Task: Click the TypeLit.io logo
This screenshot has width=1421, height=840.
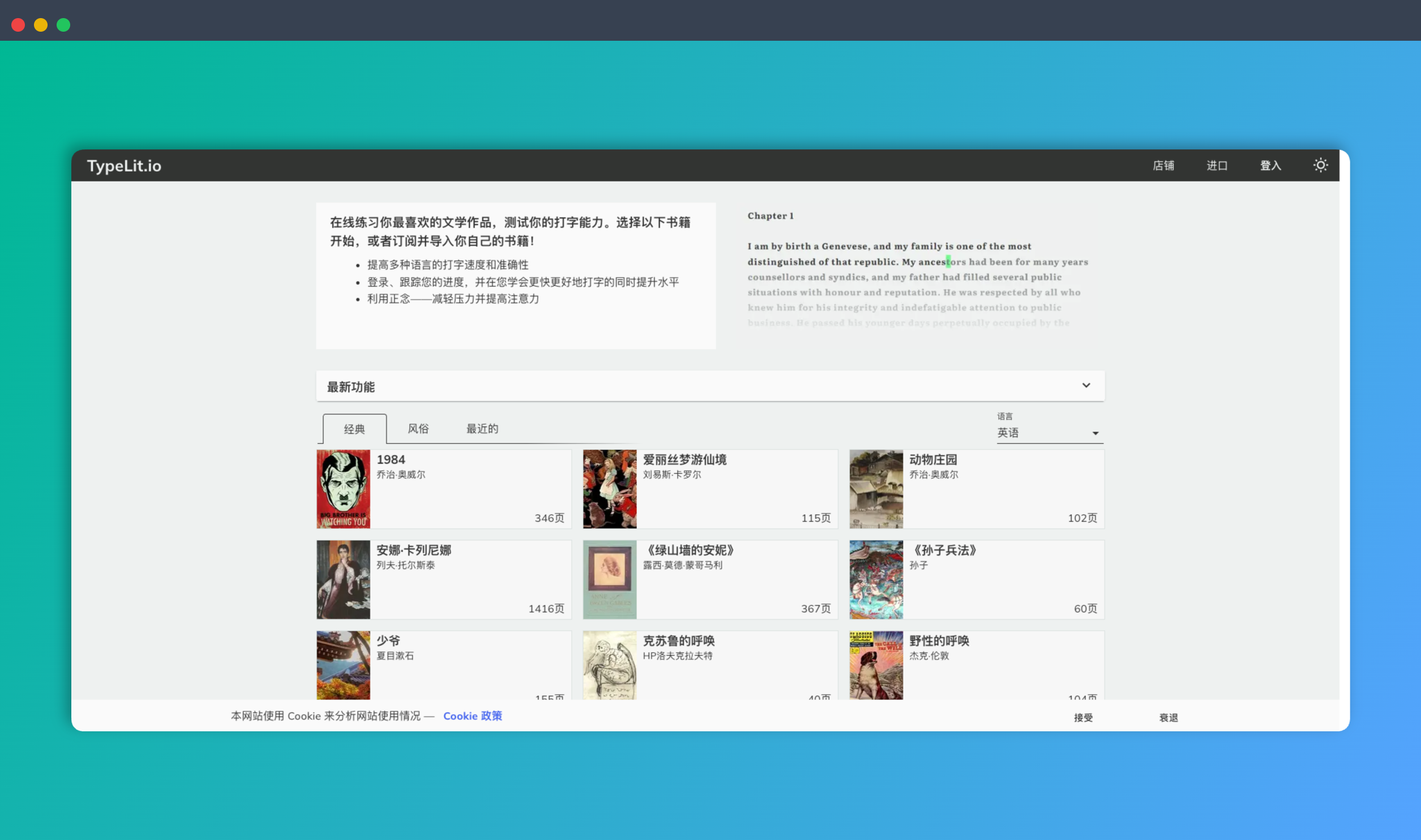Action: point(124,166)
